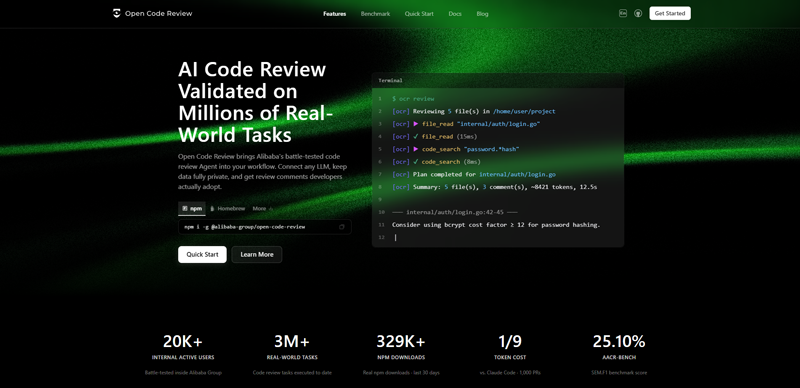Open the Open Code Review home link
The width and height of the screenshot is (800, 388).
click(x=153, y=13)
